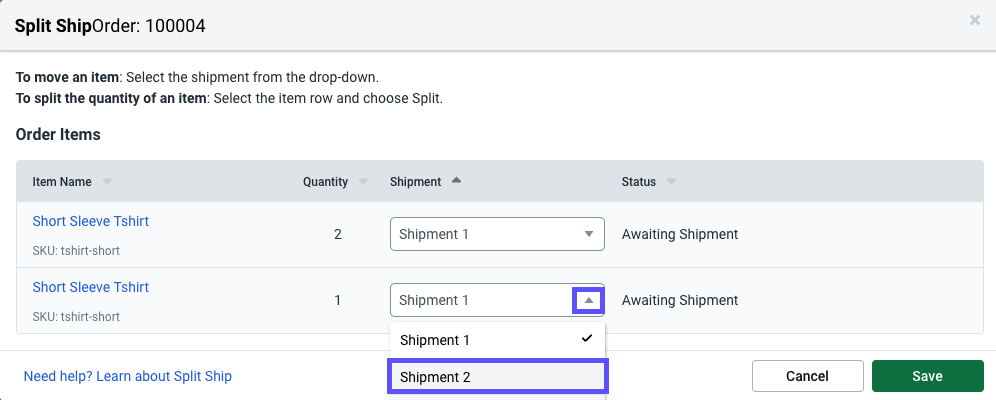
Task: Select SKU text in quantity 2 row
Action: [x=76, y=251]
